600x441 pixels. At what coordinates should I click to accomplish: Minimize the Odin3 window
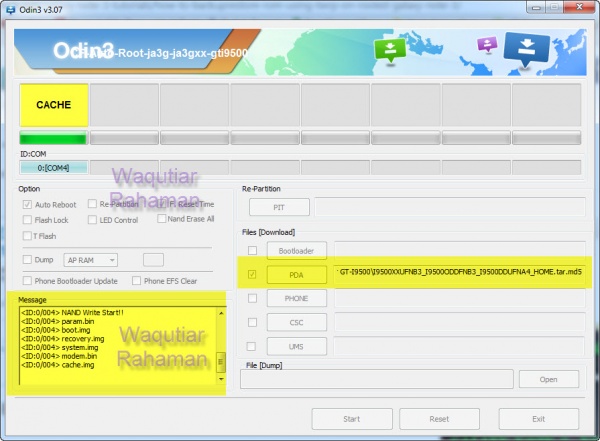(536, 7)
